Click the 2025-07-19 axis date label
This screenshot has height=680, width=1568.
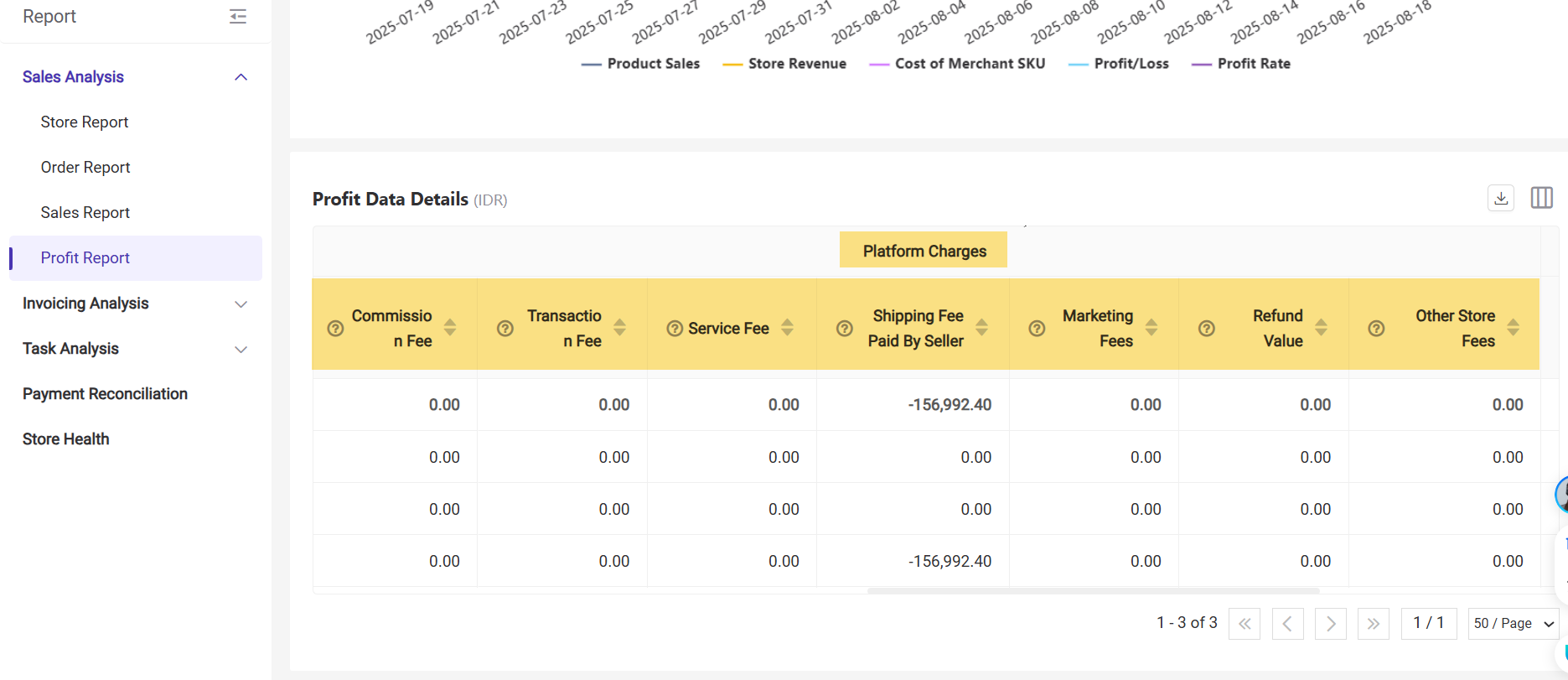400,23
